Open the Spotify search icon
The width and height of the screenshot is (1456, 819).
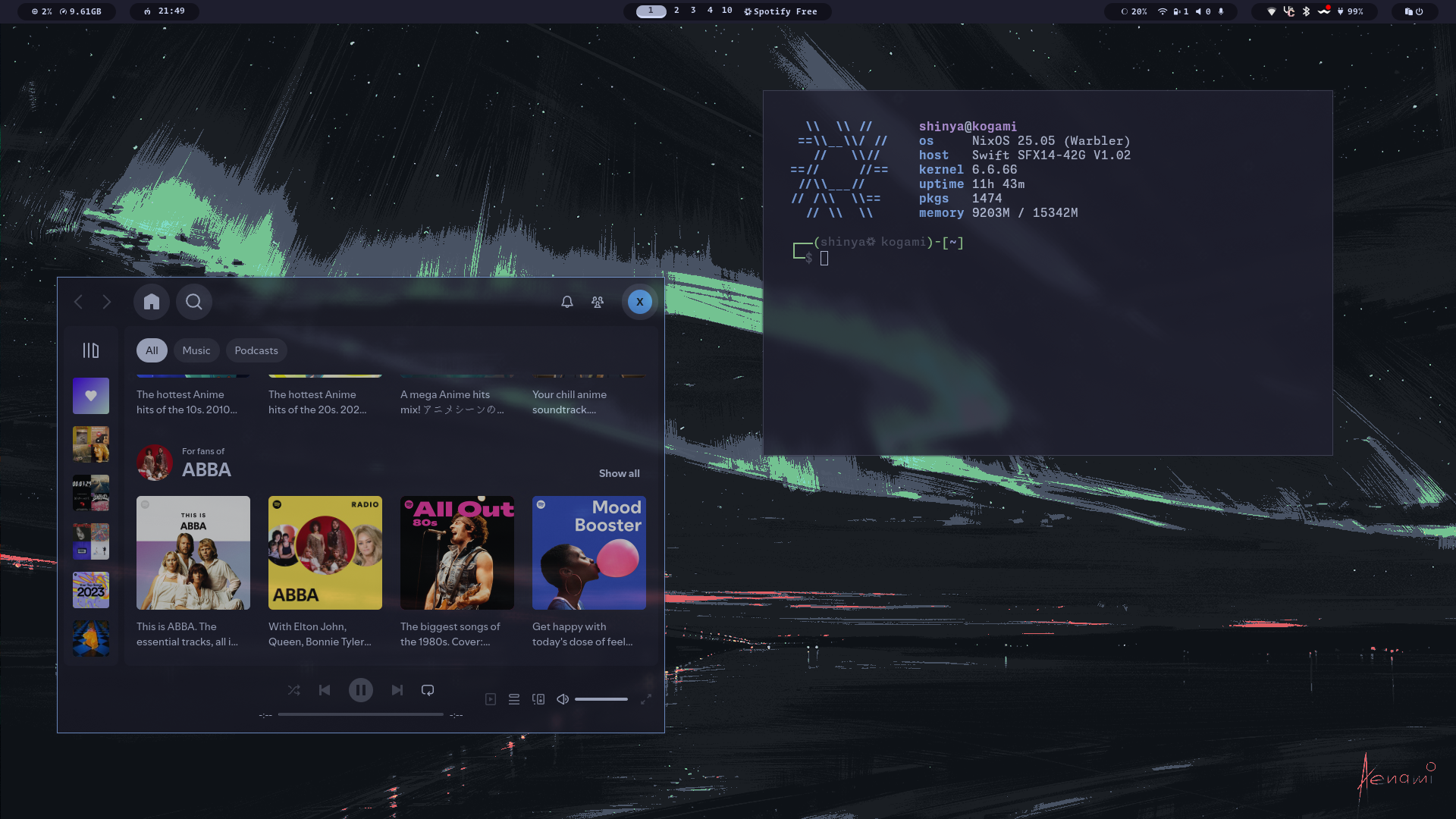tap(194, 302)
